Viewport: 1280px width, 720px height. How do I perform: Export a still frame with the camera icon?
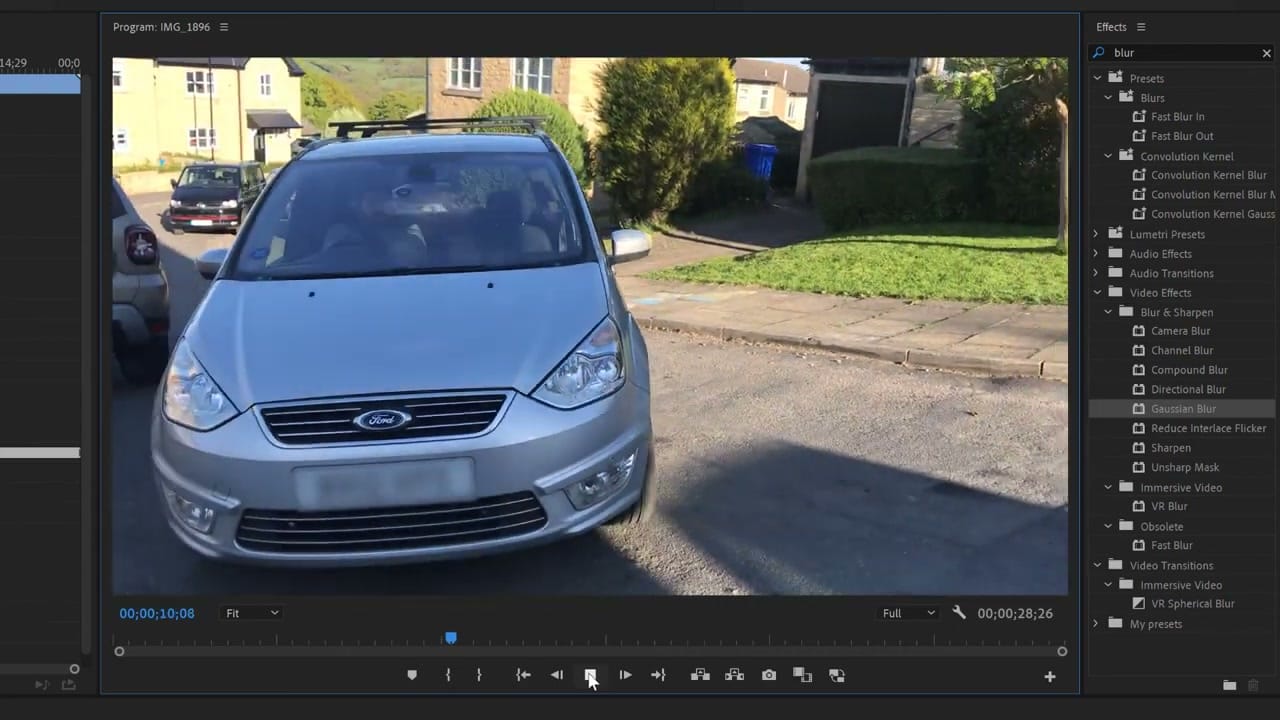(768, 675)
